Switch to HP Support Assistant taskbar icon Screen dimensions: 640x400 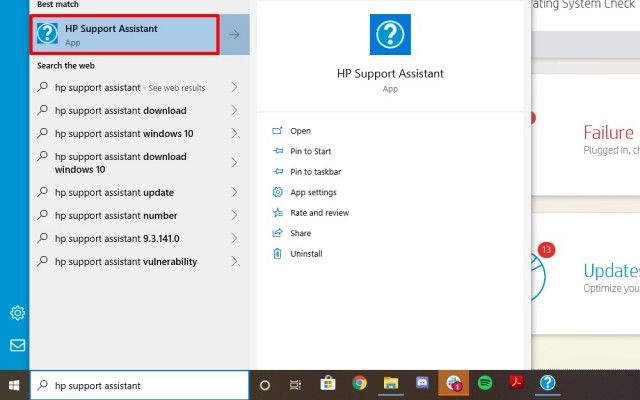pyautogui.click(x=548, y=383)
